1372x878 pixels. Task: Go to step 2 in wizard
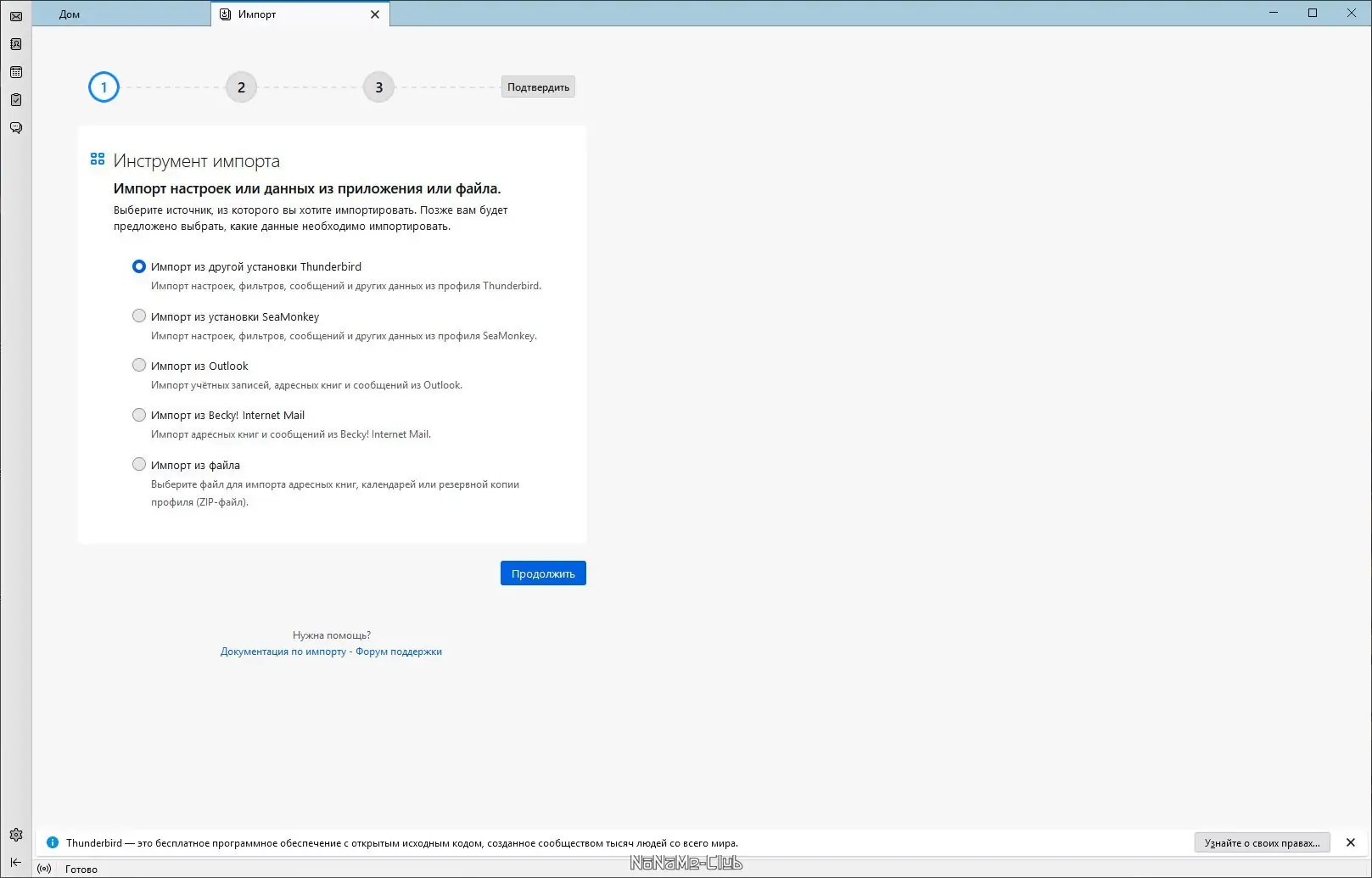click(x=241, y=87)
